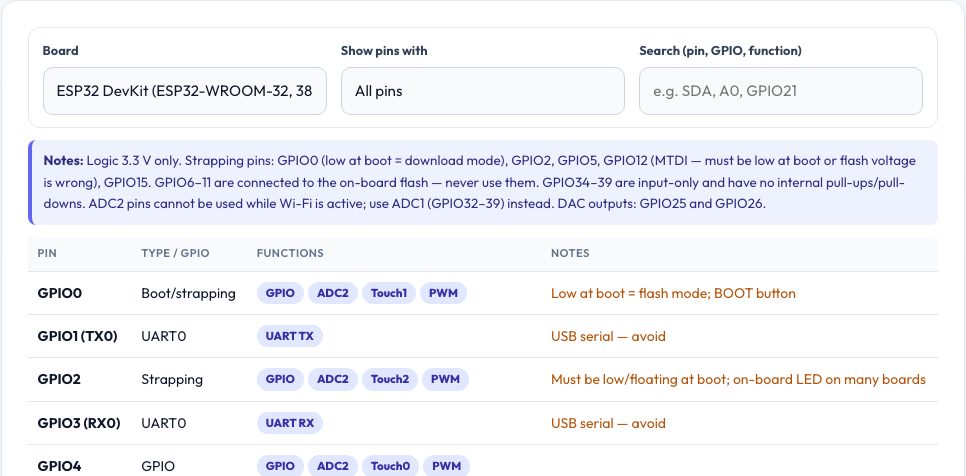Click the UART RX tag
This screenshot has height=476, width=966.
click(290, 423)
